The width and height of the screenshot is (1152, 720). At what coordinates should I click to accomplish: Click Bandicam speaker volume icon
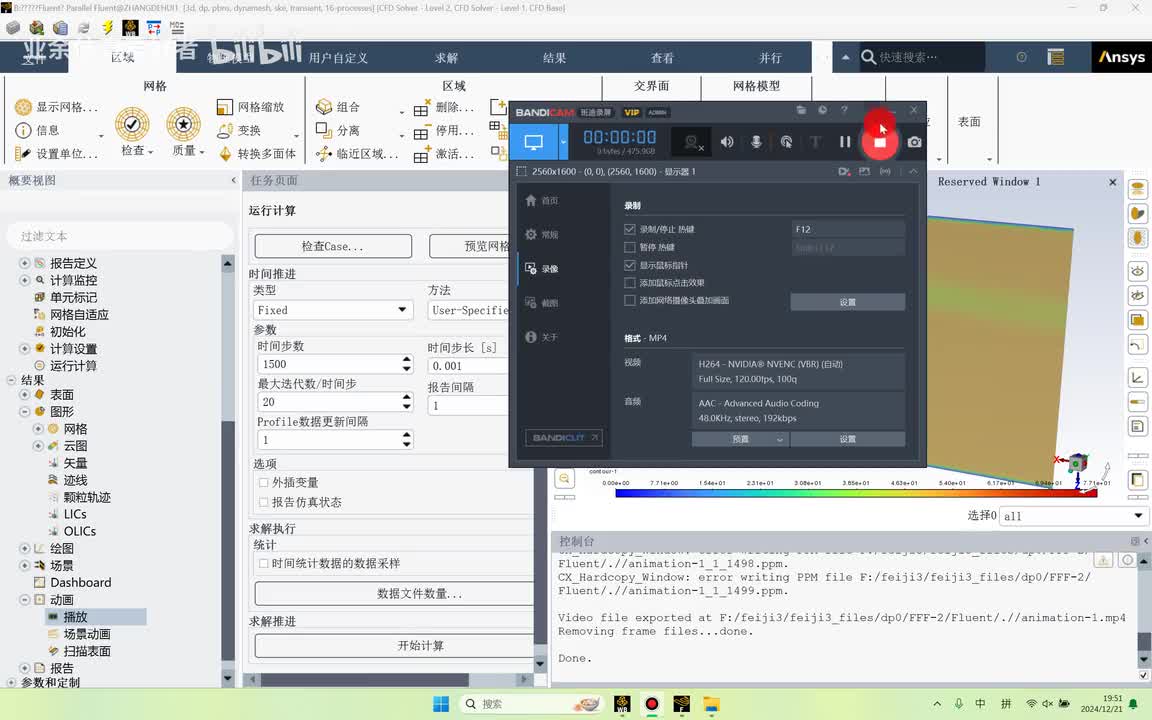pos(727,142)
